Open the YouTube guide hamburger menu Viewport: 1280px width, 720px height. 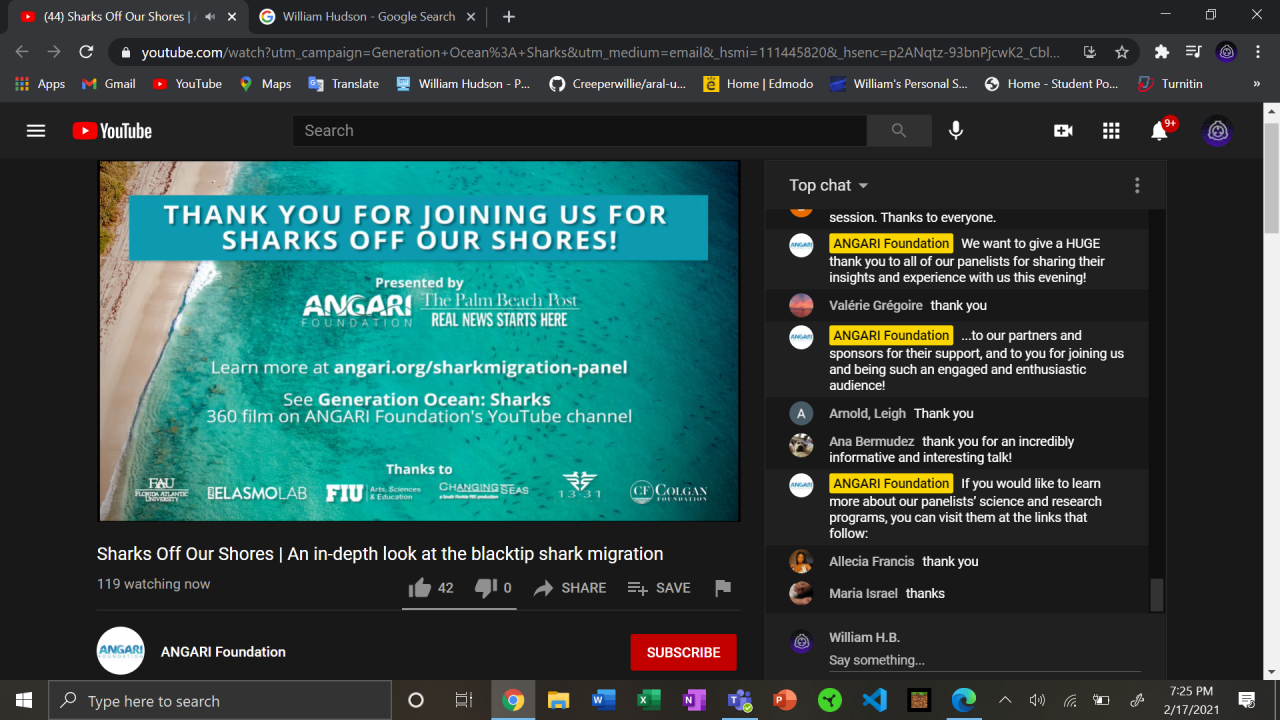click(36, 131)
